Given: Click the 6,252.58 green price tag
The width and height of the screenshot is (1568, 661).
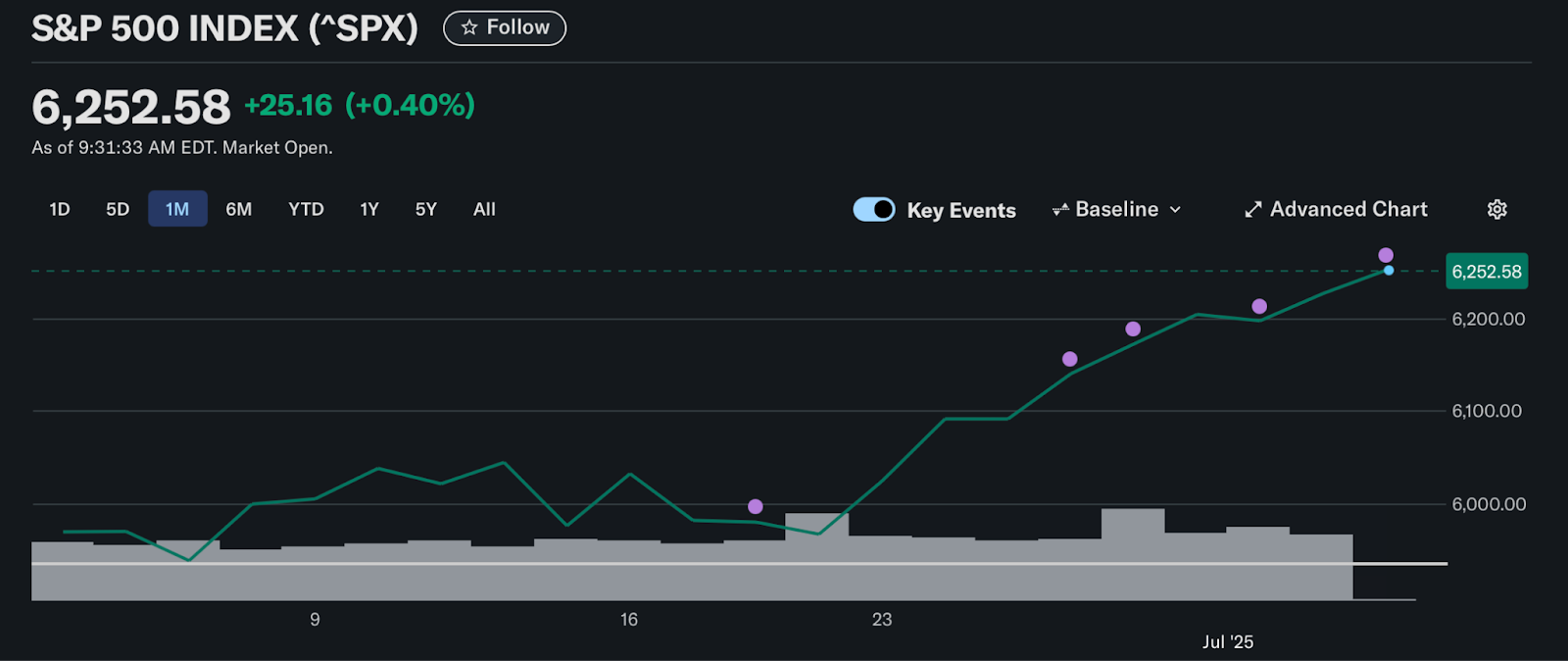Looking at the screenshot, I should click(1487, 272).
